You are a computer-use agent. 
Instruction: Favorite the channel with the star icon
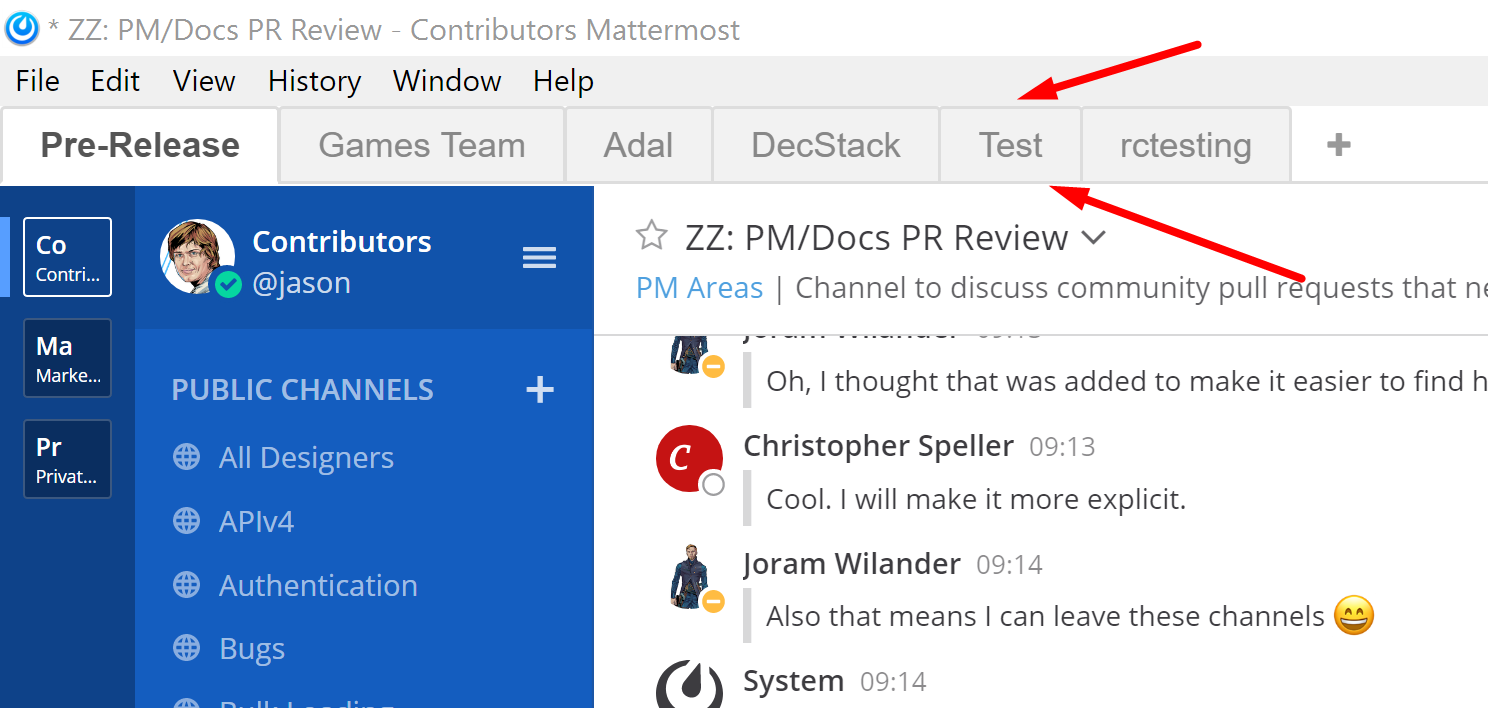pos(651,236)
